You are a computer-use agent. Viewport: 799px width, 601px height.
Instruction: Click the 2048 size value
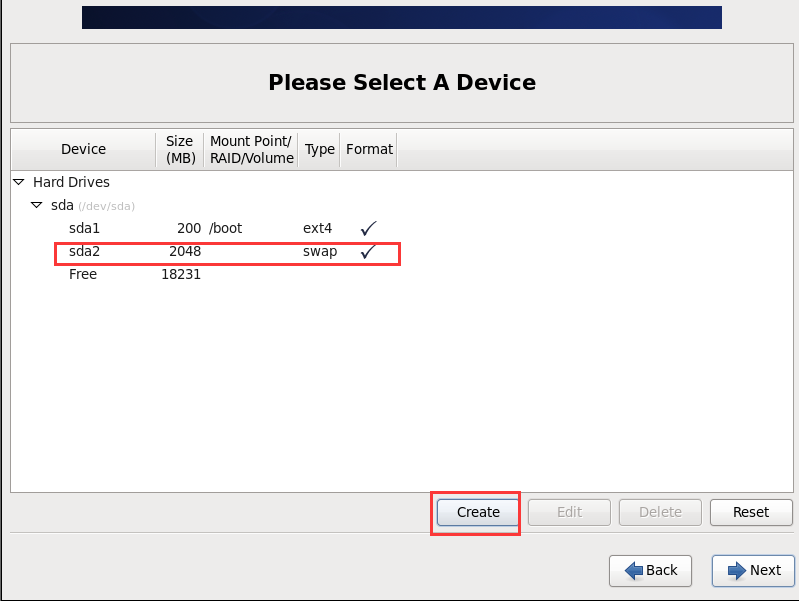[185, 251]
